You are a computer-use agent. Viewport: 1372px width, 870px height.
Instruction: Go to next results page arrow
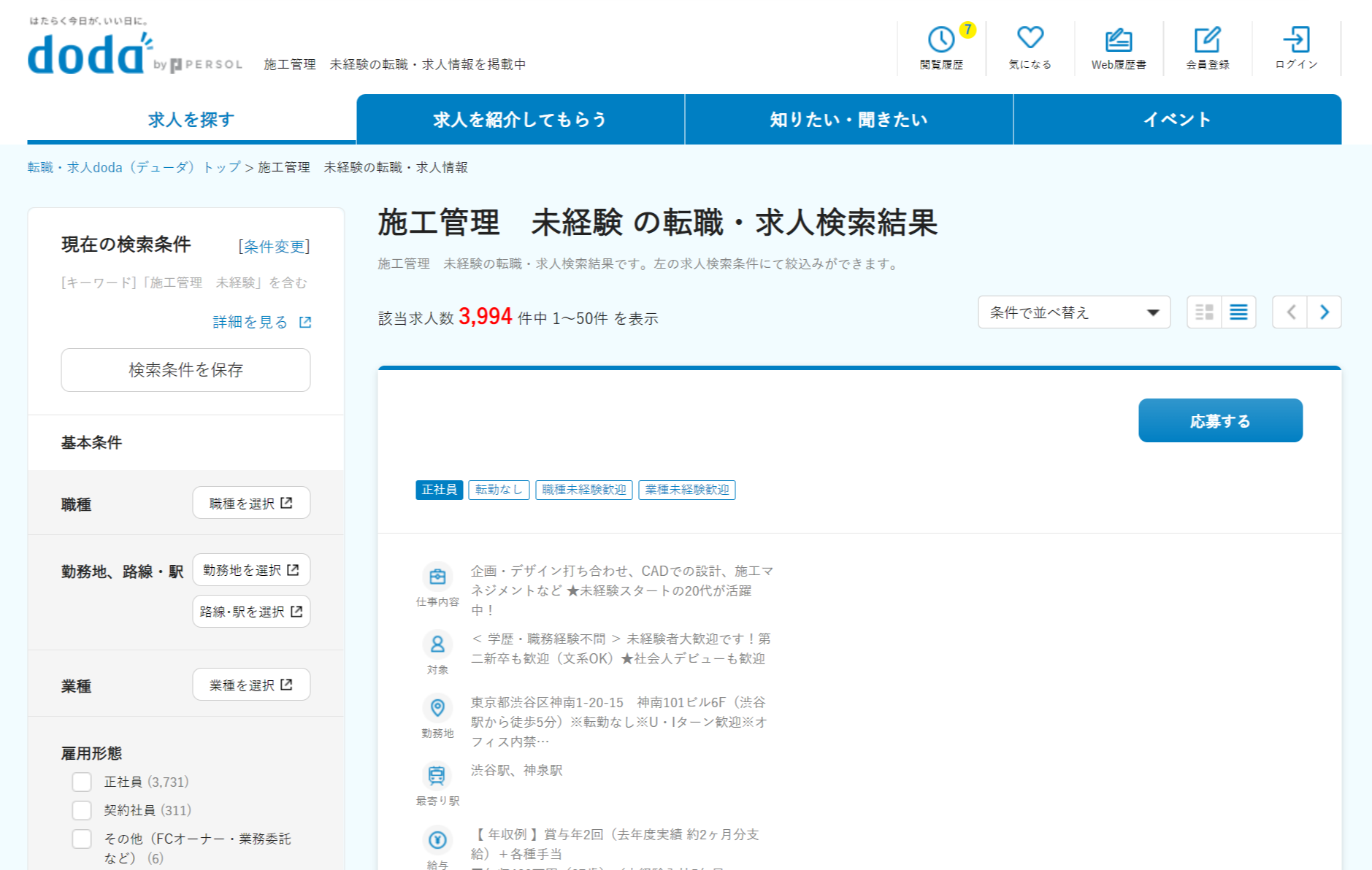coord(1325,312)
